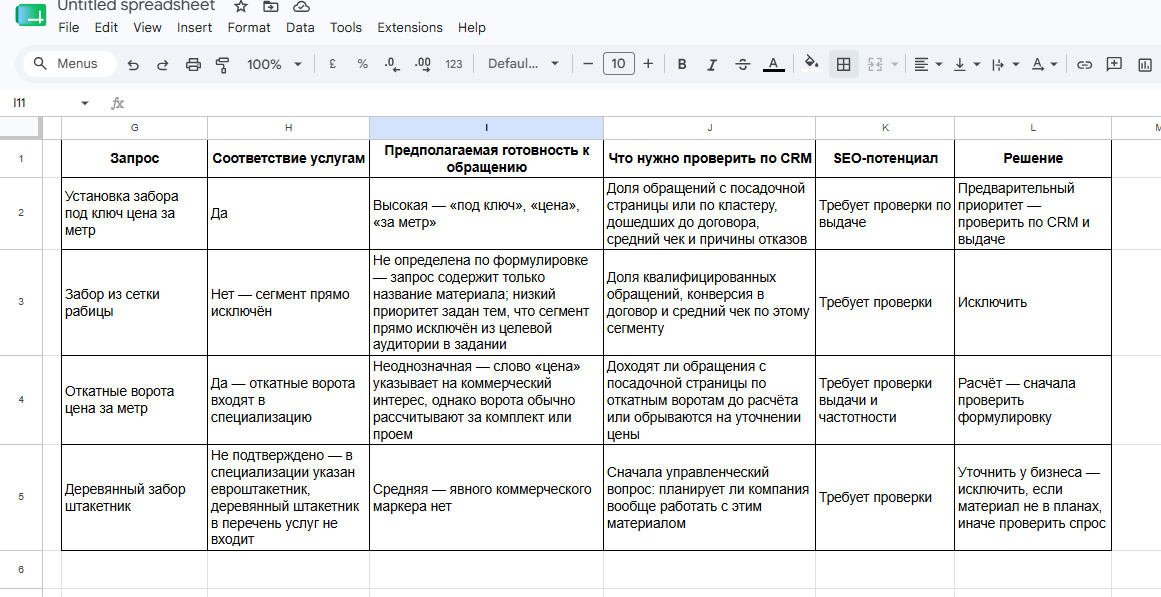Select the Paint format roller icon
The height and width of the screenshot is (597, 1161).
(222, 64)
